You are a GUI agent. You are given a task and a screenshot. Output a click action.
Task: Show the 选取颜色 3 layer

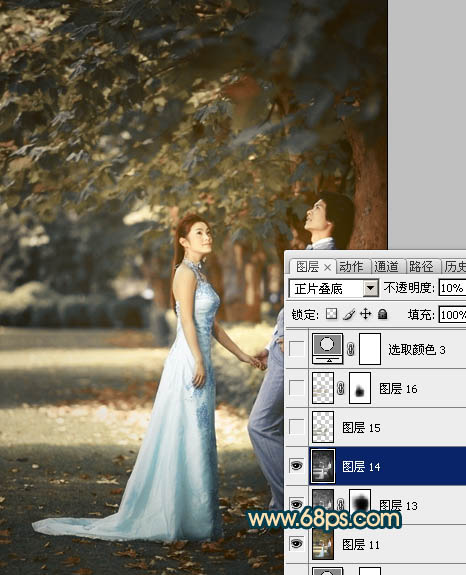pos(296,349)
